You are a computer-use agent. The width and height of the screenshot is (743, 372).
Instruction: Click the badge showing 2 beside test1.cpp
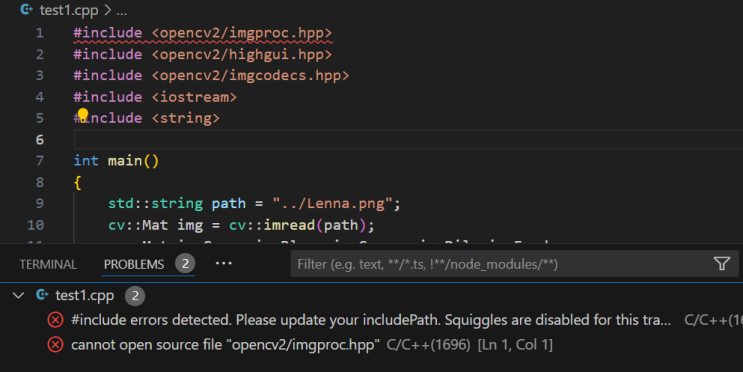coord(135,296)
